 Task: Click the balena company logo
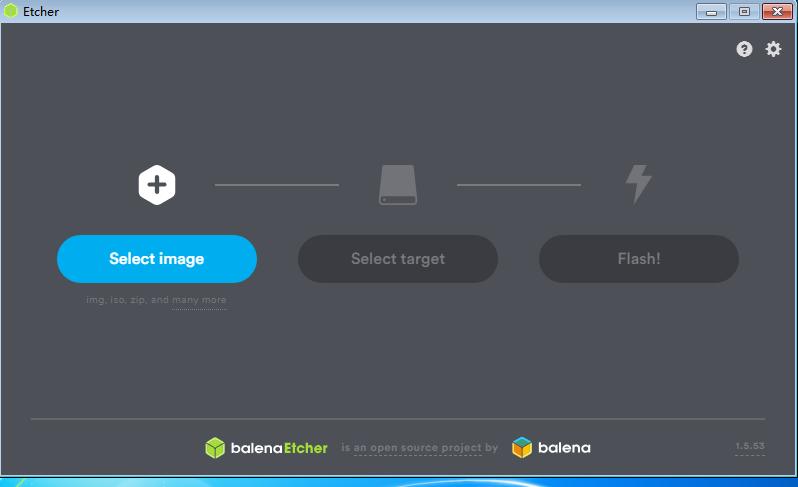pos(551,448)
